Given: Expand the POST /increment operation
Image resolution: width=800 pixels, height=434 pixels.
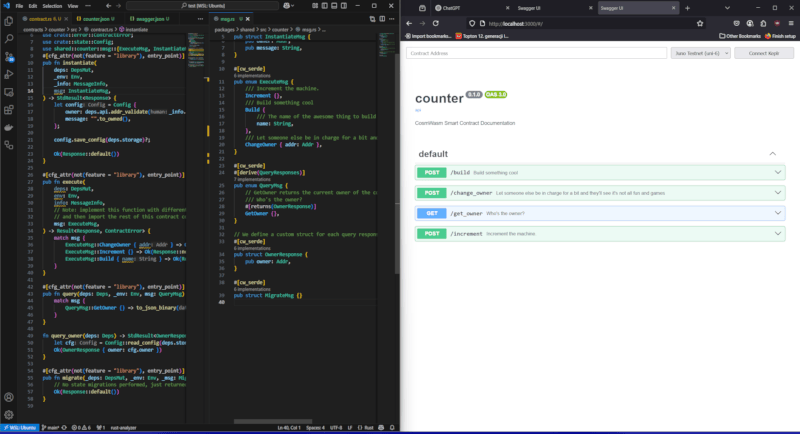Looking at the screenshot, I should (x=600, y=234).
